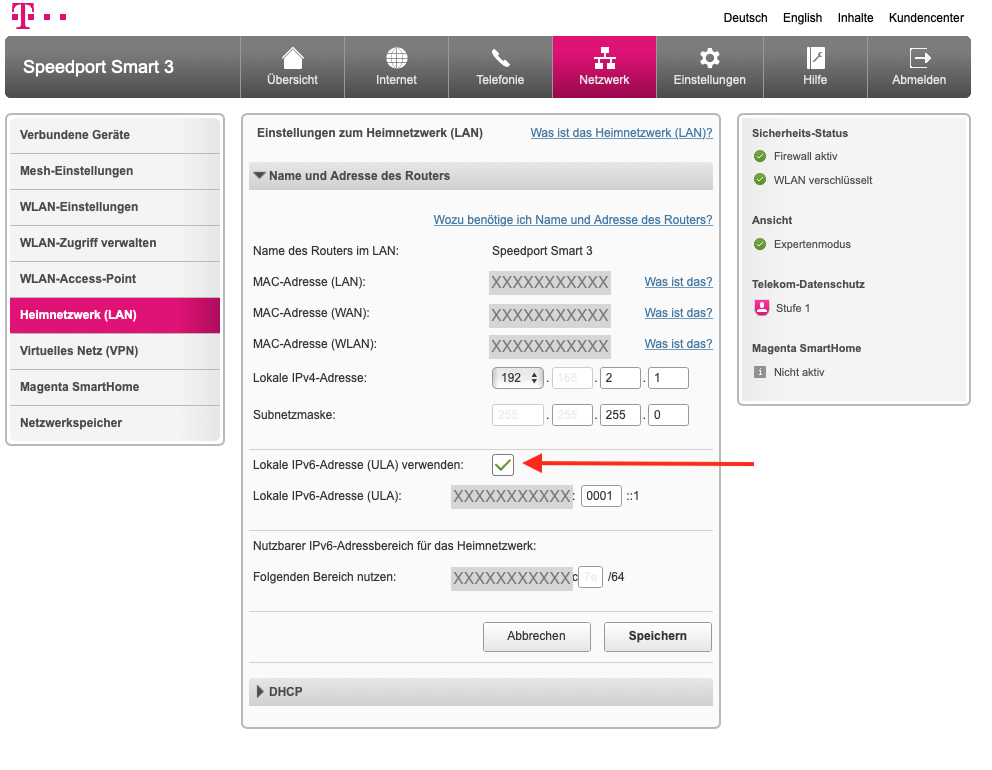Open the first IPv4 octet dropdown showing 192
Screen dimensions: 992x770
[518, 378]
